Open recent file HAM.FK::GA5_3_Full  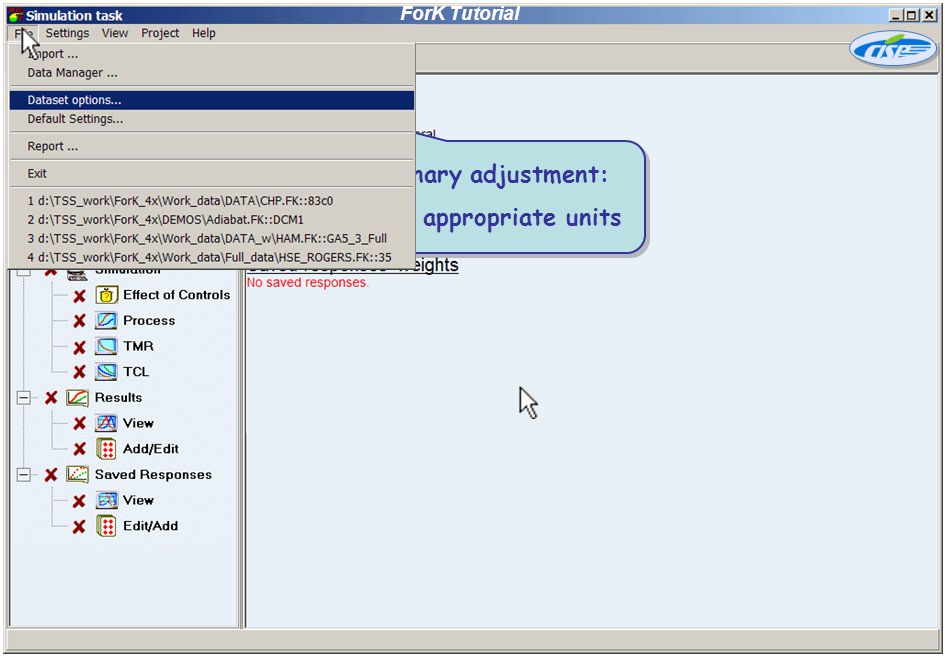(x=212, y=238)
